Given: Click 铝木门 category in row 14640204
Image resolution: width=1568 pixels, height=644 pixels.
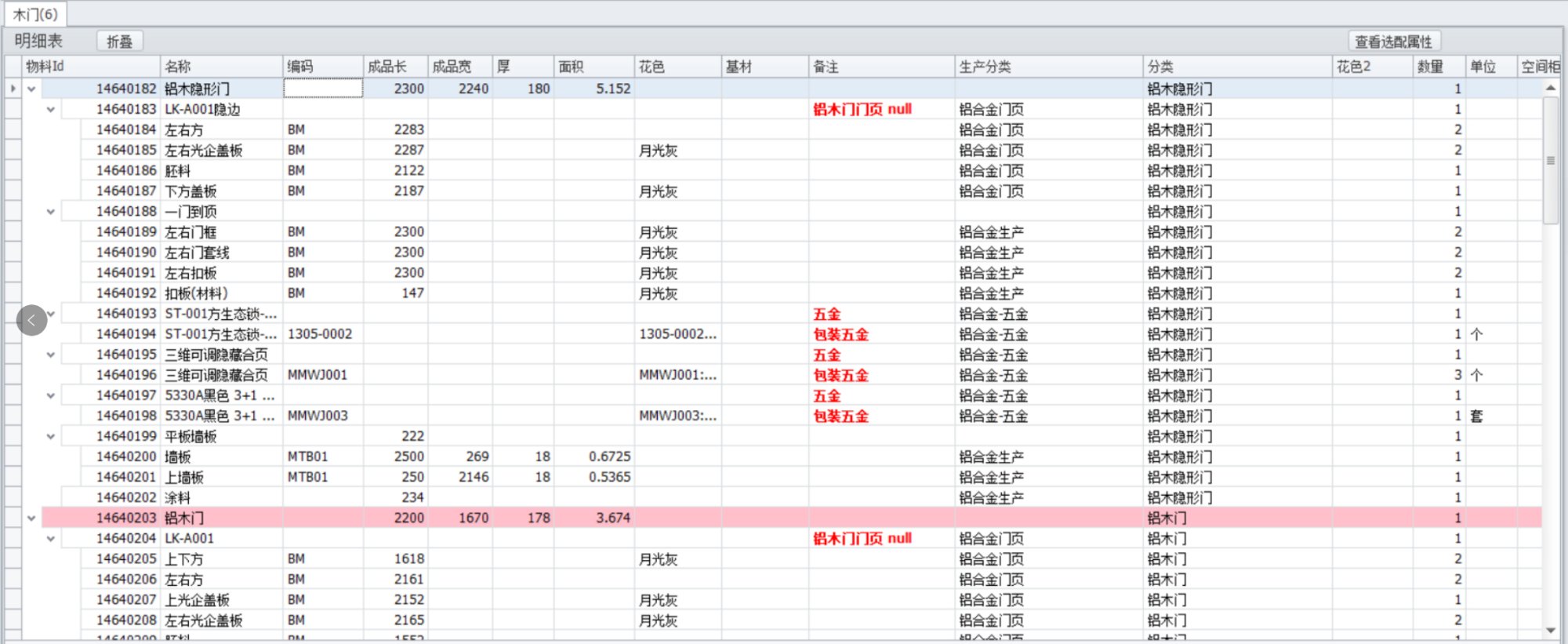Looking at the screenshot, I should pyautogui.click(x=1167, y=539).
